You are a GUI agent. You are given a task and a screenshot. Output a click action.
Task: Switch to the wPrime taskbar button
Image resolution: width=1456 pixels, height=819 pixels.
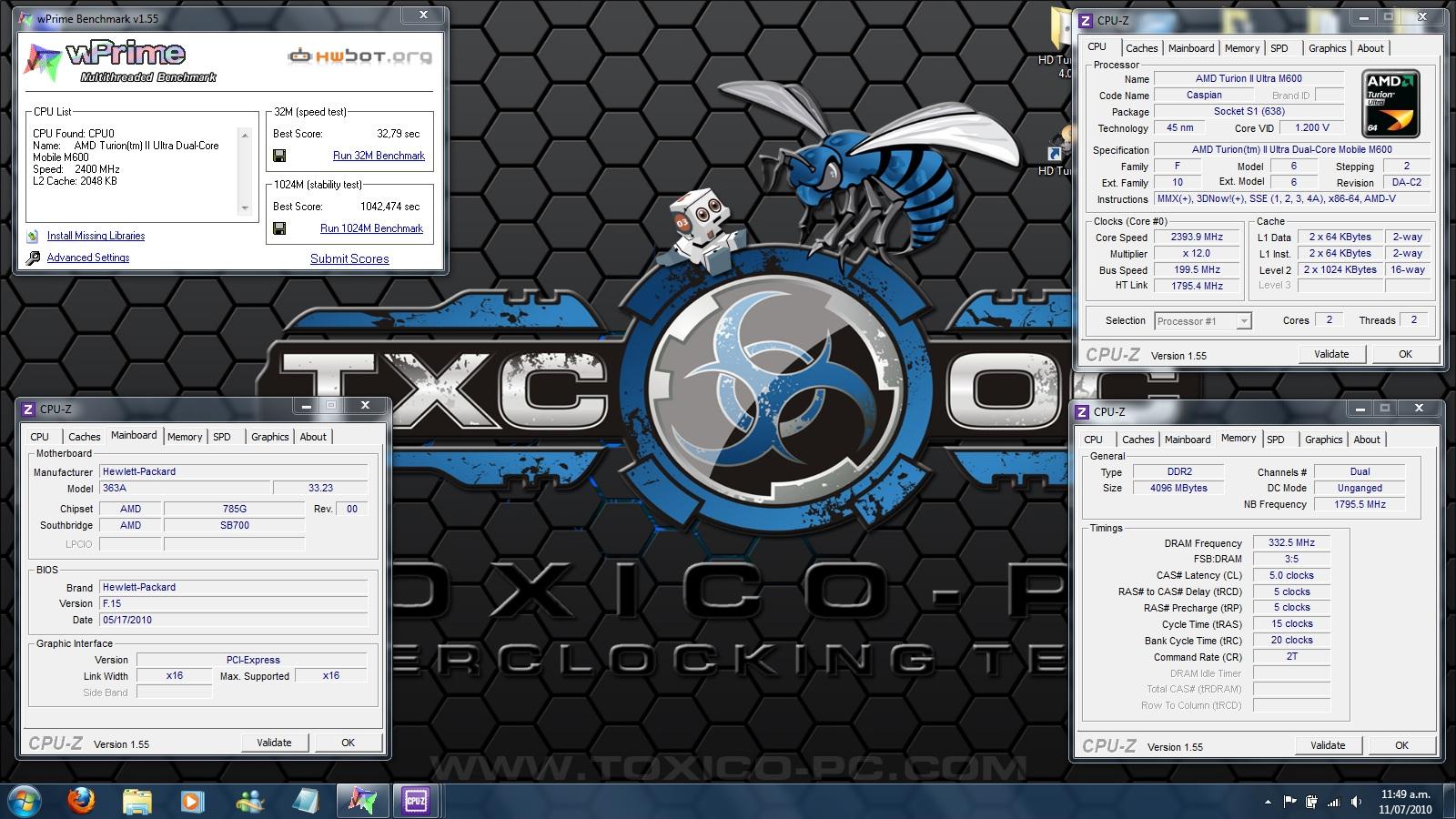pos(361,801)
